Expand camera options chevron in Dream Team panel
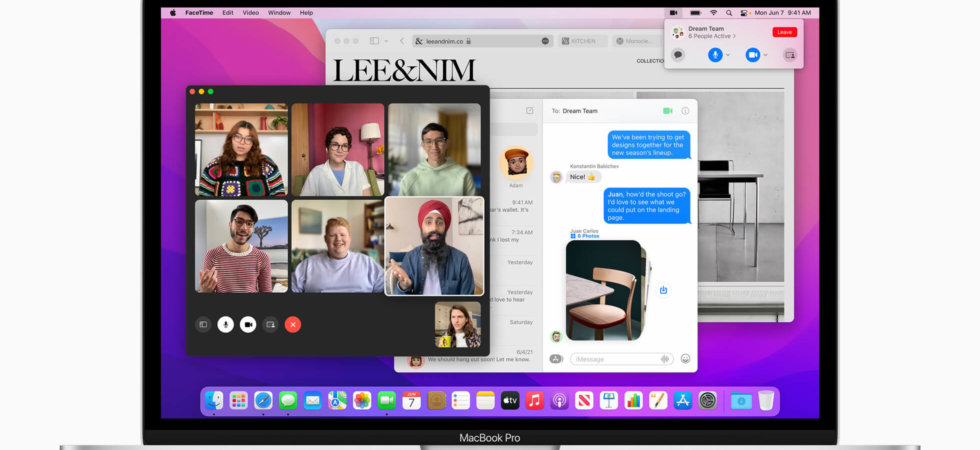Image resolution: width=980 pixels, height=450 pixels. [766, 55]
